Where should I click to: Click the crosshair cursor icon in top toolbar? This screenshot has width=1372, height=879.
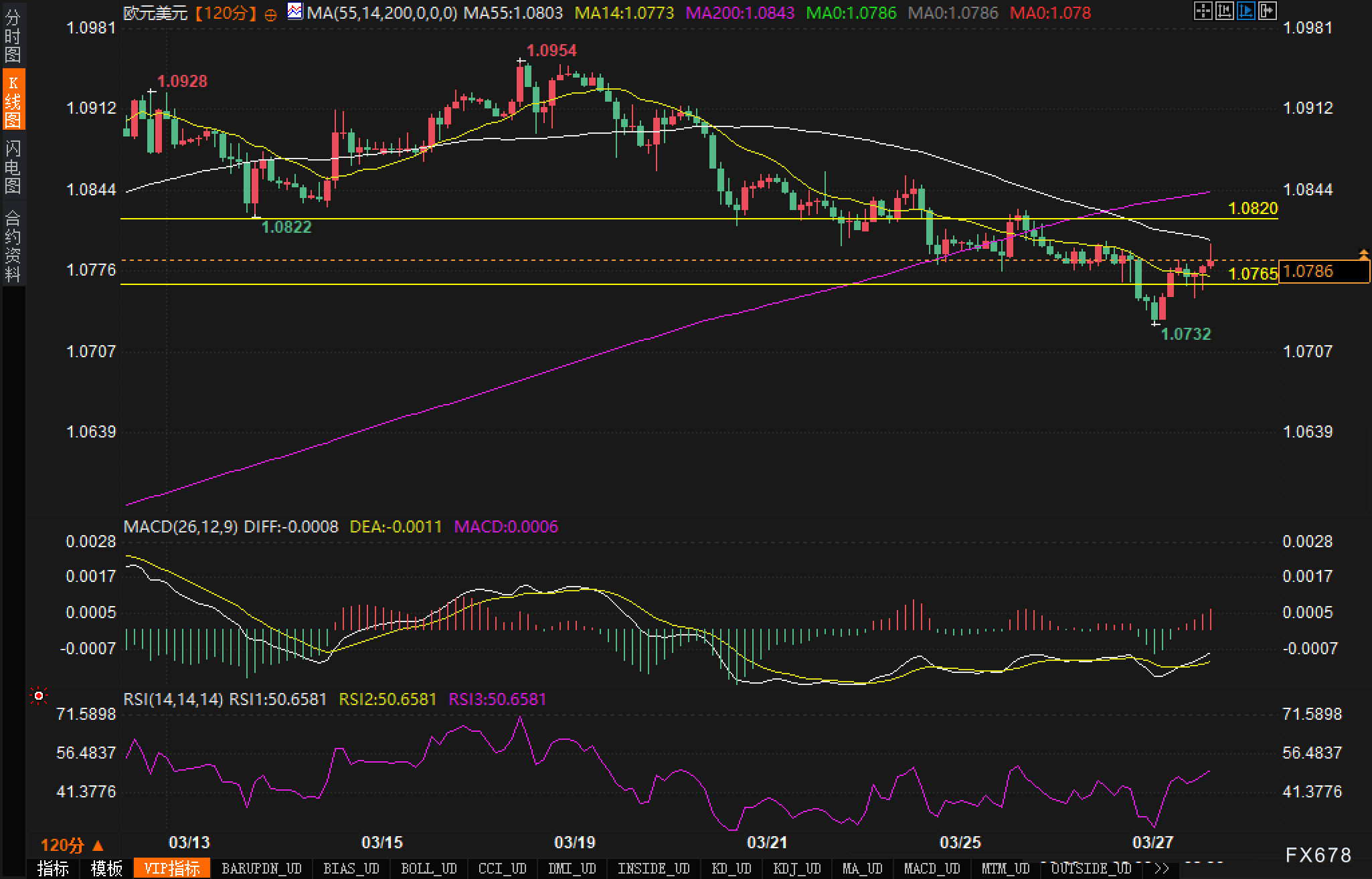(1203, 11)
